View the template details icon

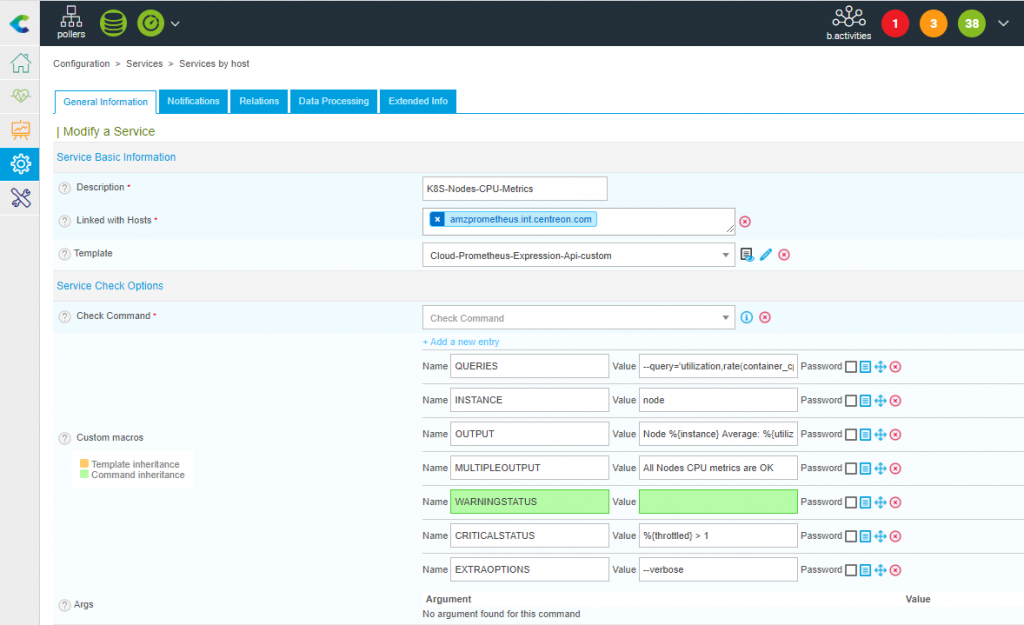(x=746, y=255)
